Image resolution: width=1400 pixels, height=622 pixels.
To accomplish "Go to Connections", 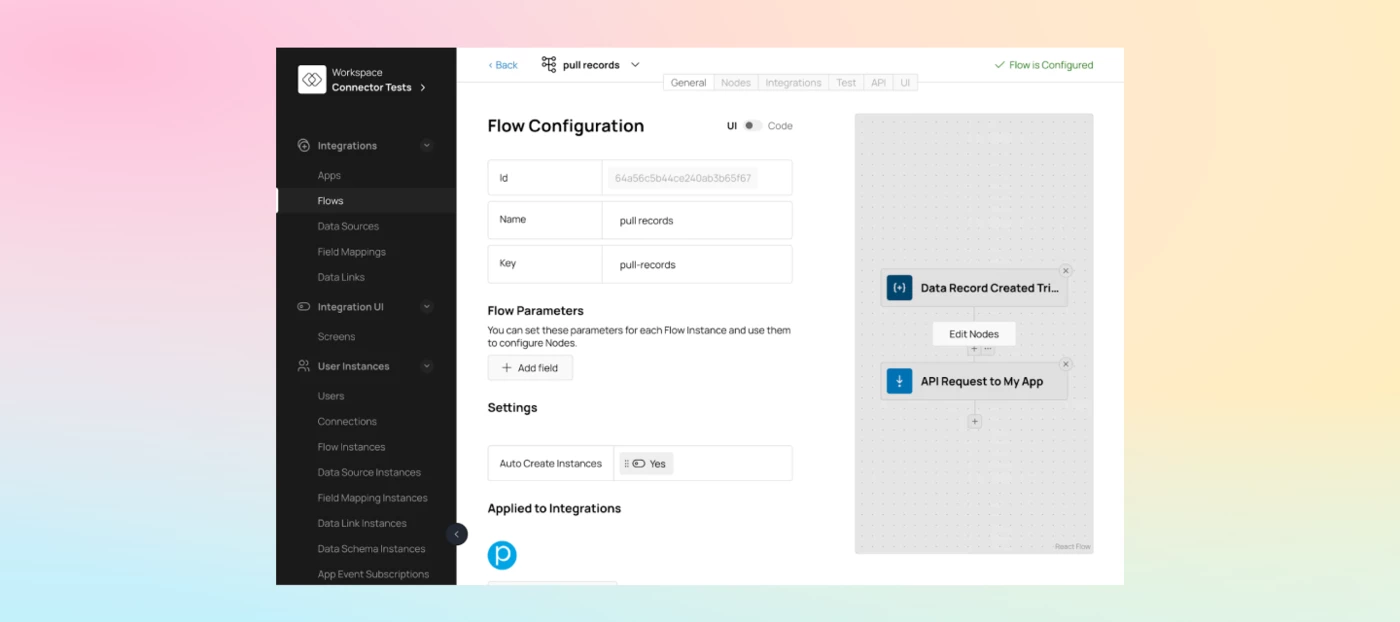I will (x=347, y=422).
